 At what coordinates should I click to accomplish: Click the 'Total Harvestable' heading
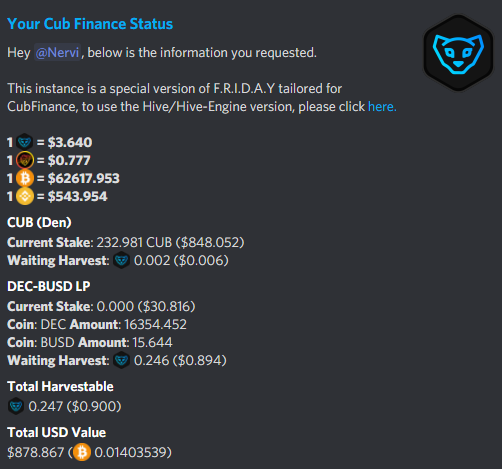[x=60, y=386]
